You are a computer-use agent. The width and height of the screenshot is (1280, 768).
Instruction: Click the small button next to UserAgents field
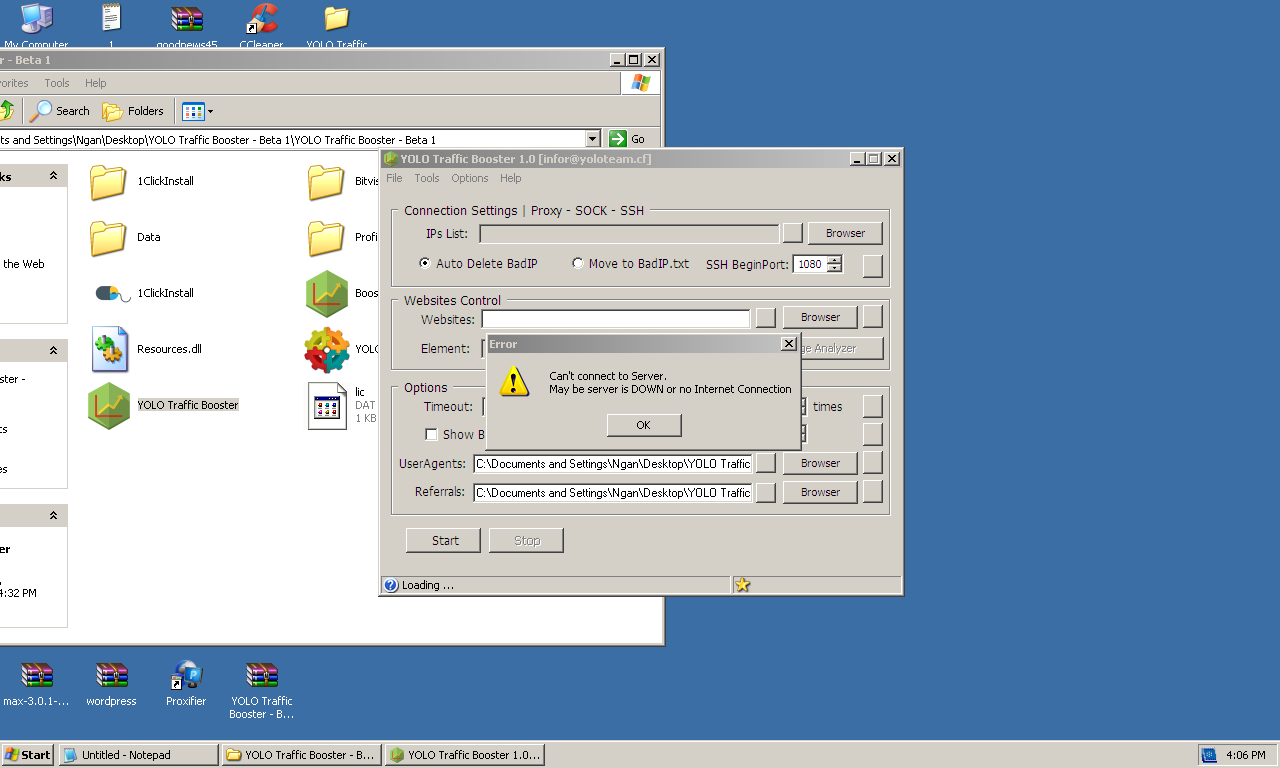tap(766, 463)
